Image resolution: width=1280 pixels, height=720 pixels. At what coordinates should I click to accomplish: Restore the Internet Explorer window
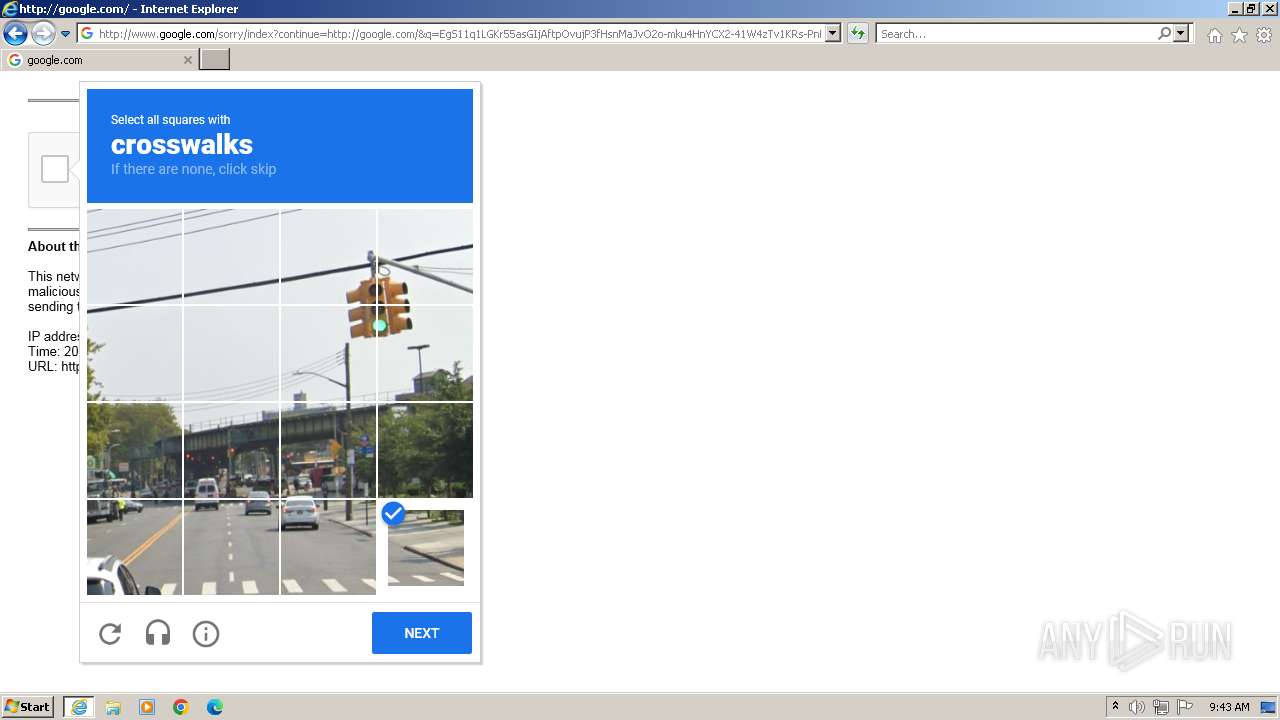[1251, 9]
